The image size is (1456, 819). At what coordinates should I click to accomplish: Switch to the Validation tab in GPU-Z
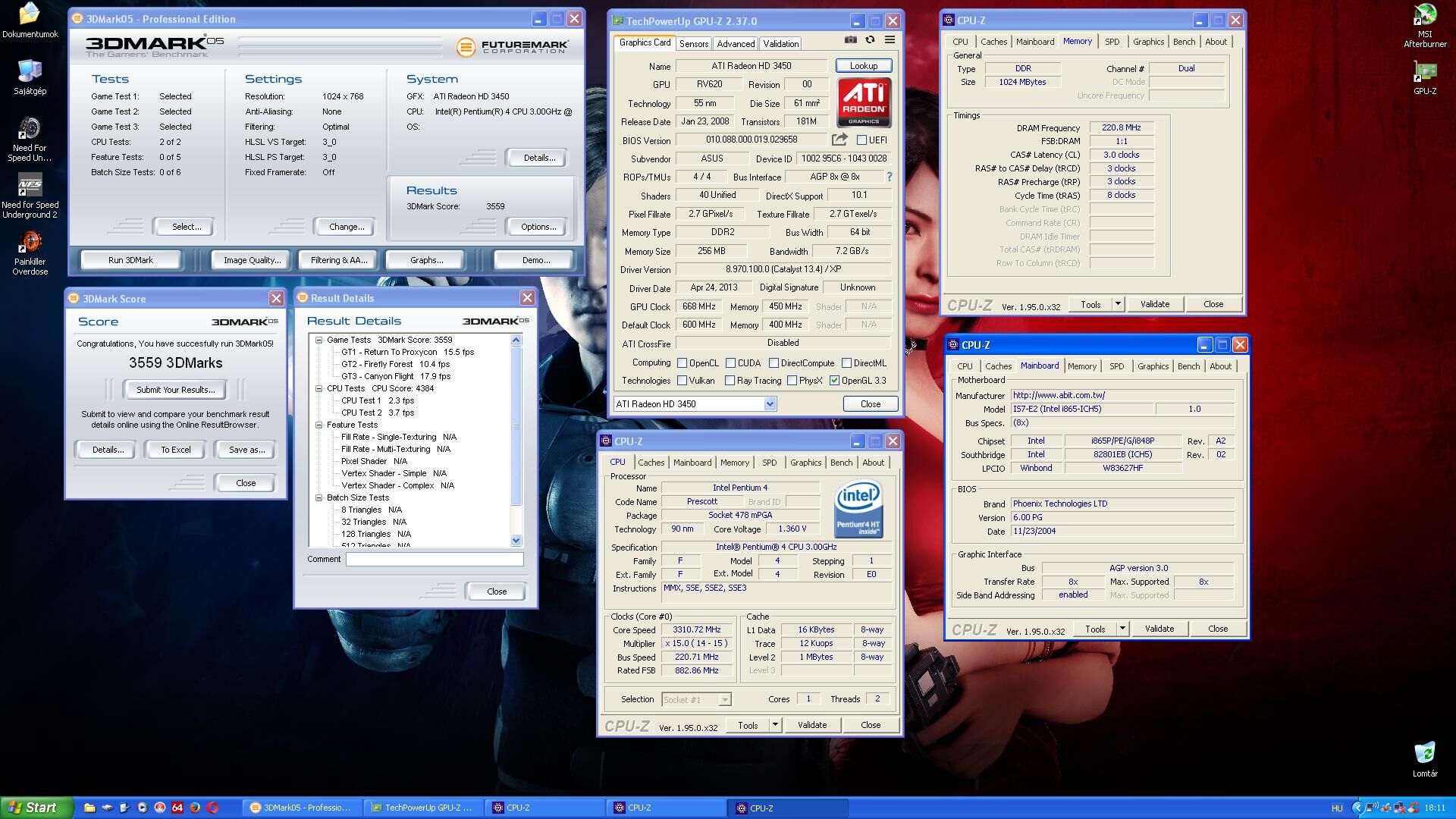point(780,44)
